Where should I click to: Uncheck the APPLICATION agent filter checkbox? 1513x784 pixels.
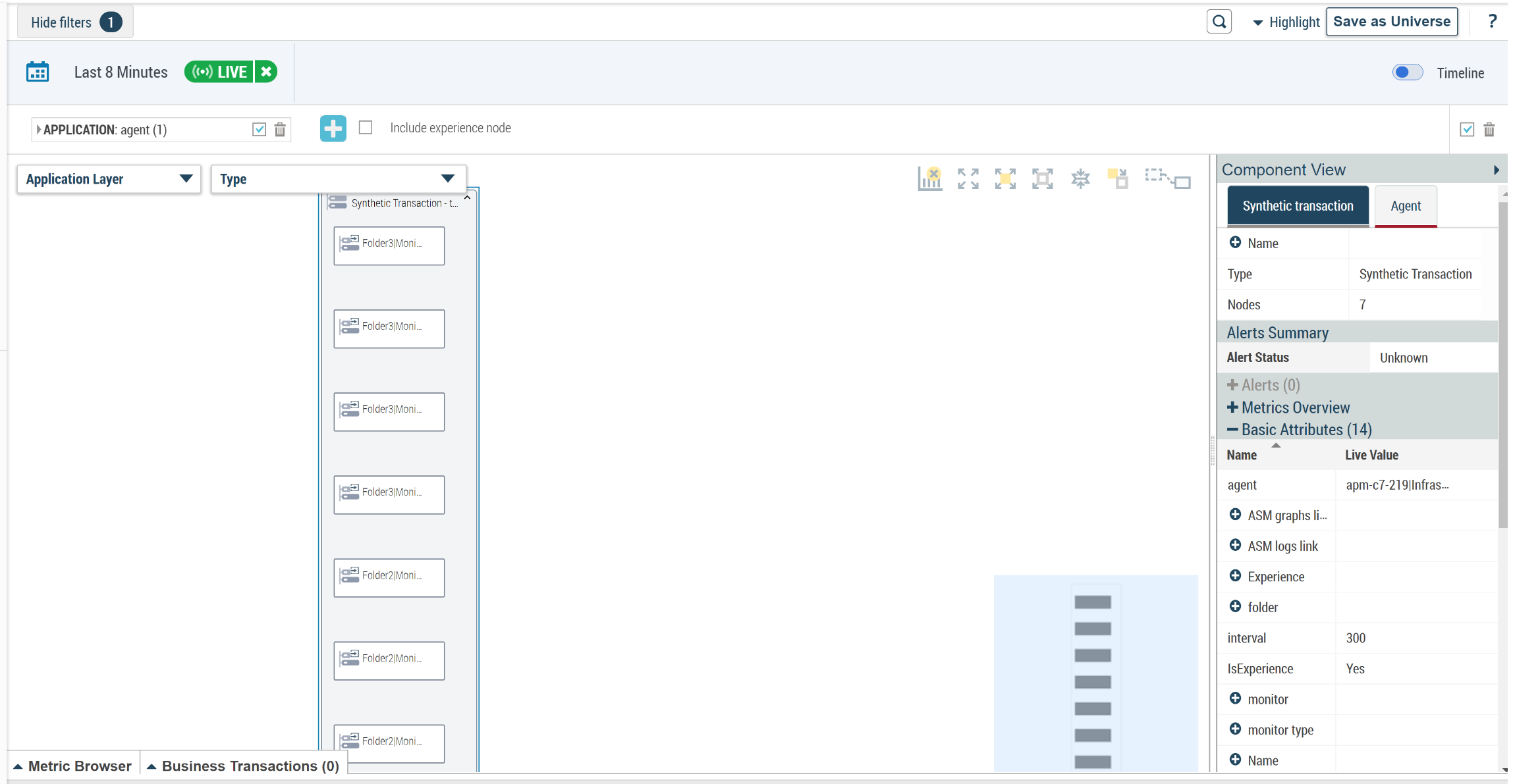coord(259,130)
